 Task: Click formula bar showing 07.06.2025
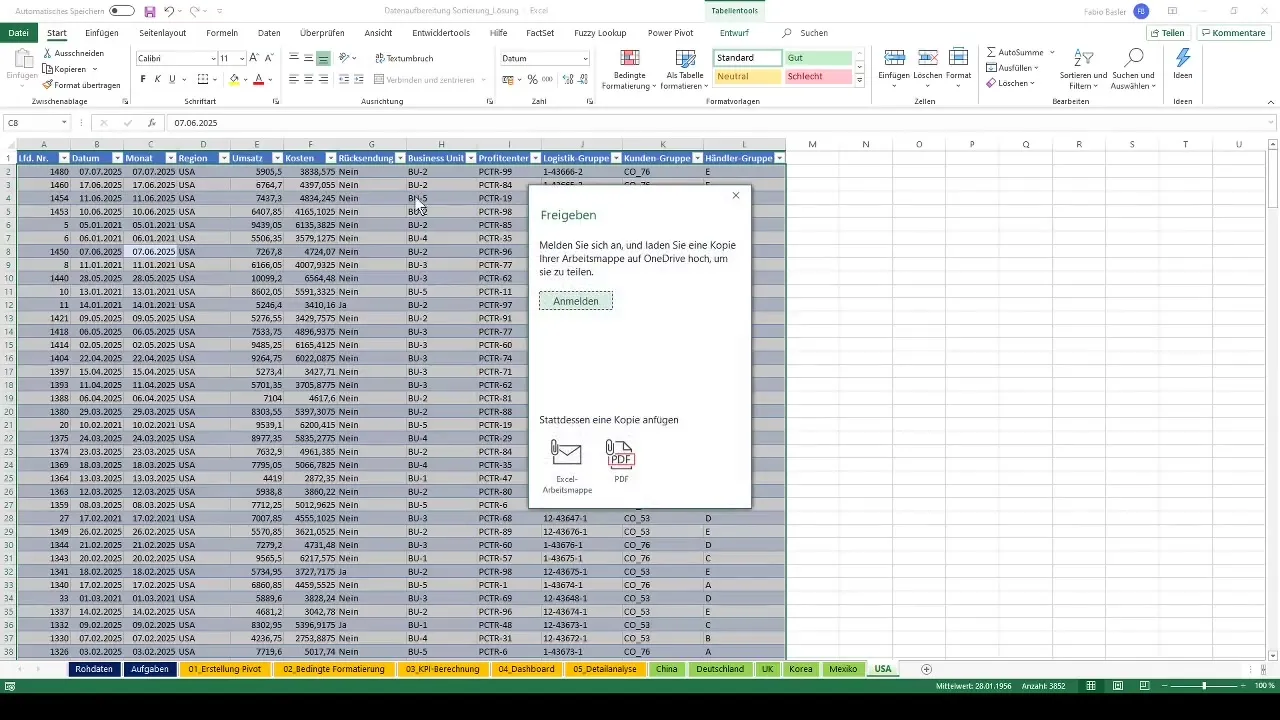(720, 123)
